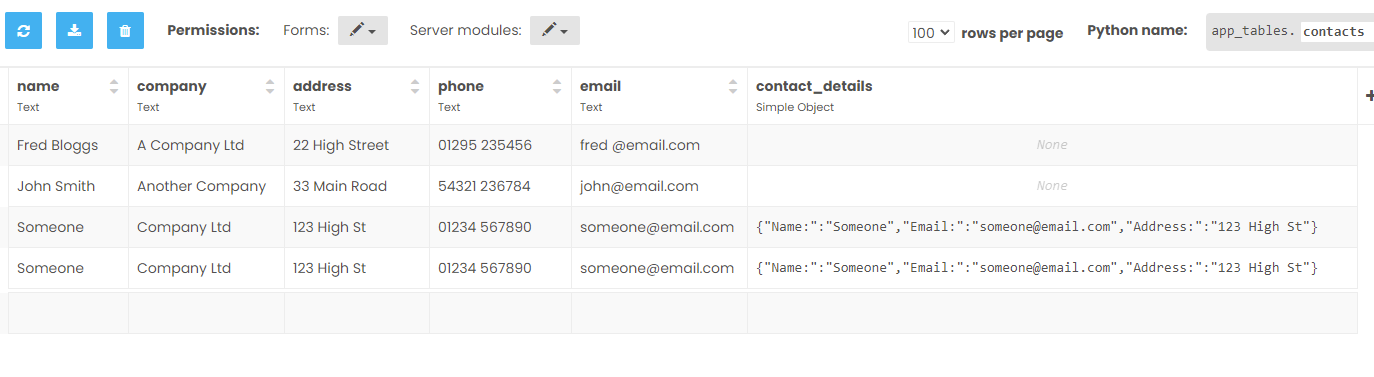Click the refresh table icon button

23,31
